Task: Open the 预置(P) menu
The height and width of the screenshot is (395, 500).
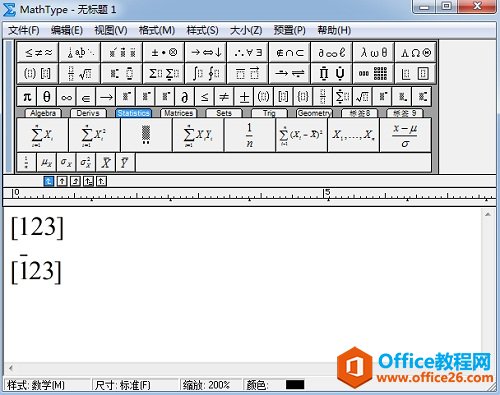Action: 289,30
